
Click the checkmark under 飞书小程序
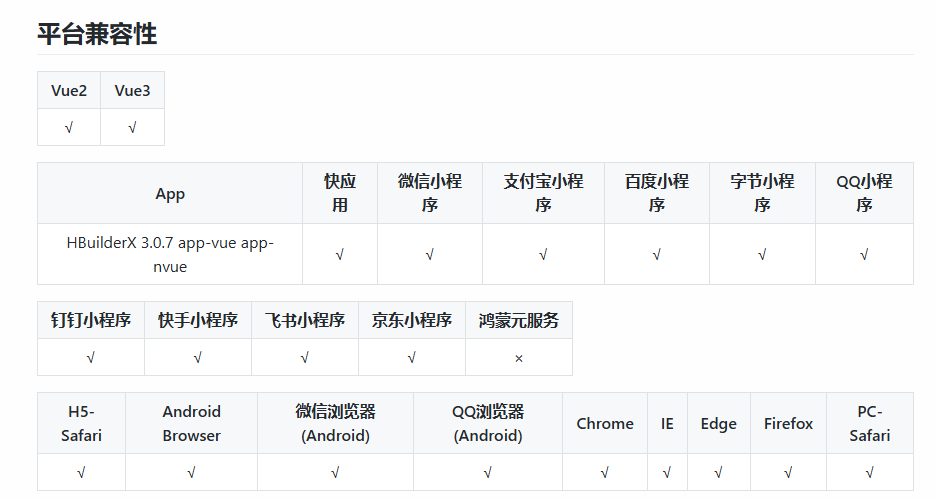coord(304,357)
